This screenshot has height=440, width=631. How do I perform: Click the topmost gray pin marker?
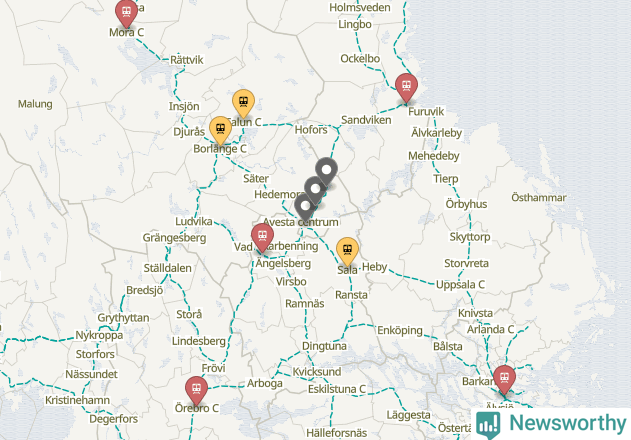(x=326, y=172)
